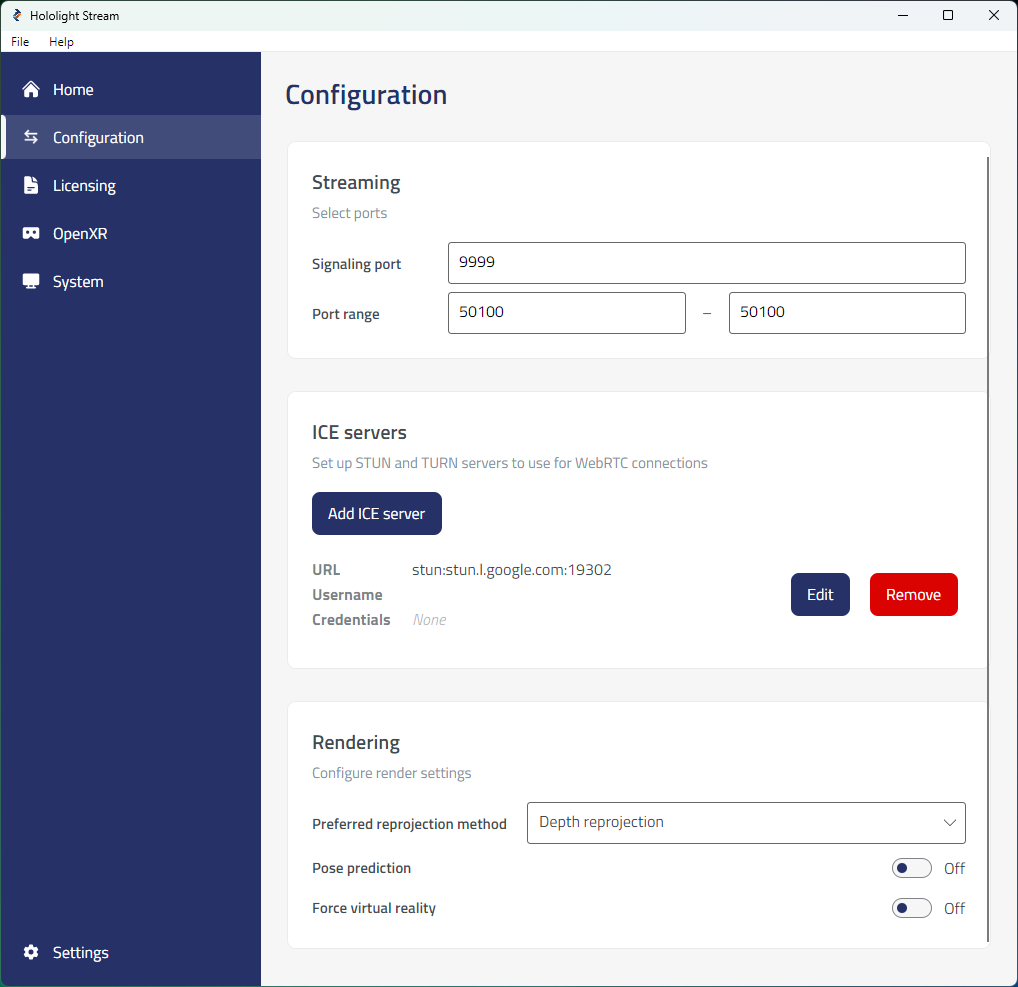
Task: Remove the Google STUN server entry
Action: pos(913,594)
